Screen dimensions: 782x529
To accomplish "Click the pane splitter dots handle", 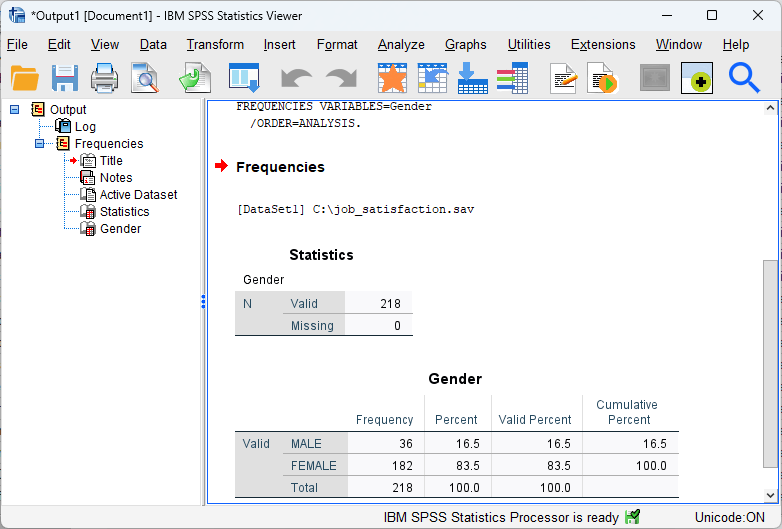I will pyautogui.click(x=203, y=302).
